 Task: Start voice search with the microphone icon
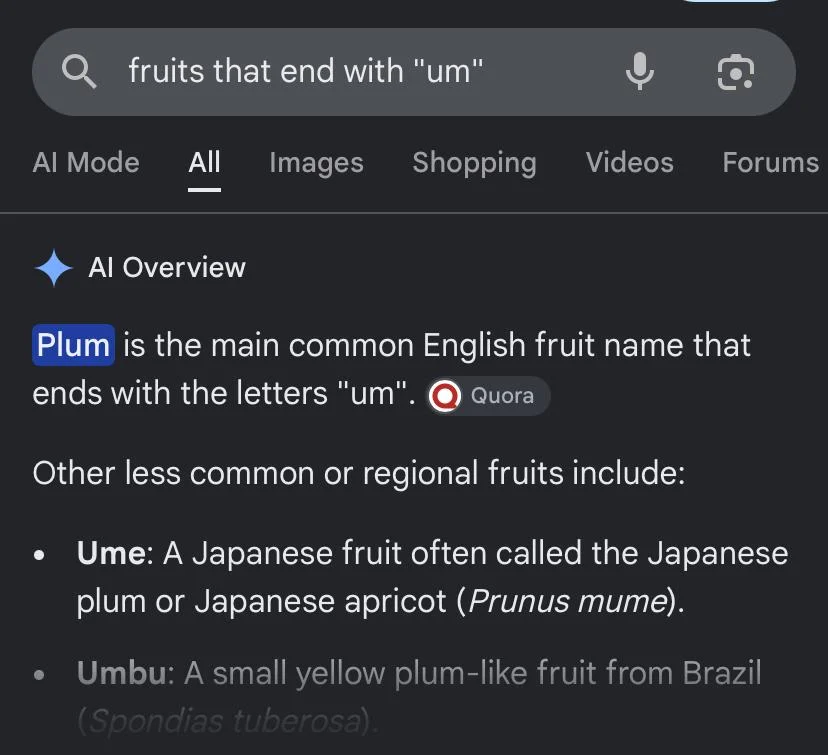tap(639, 71)
